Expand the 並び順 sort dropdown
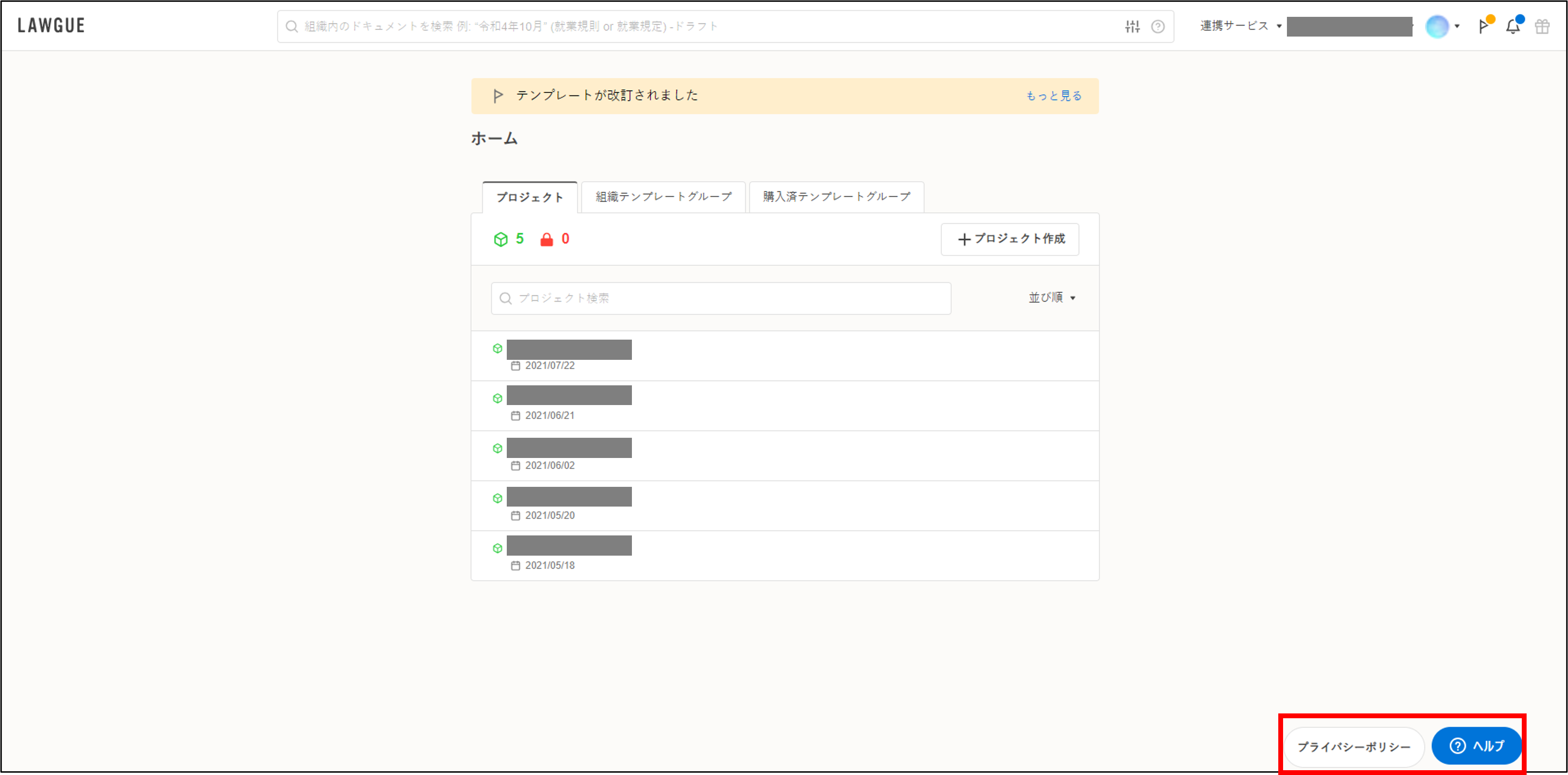This screenshot has width=1568, height=775. point(1052,297)
